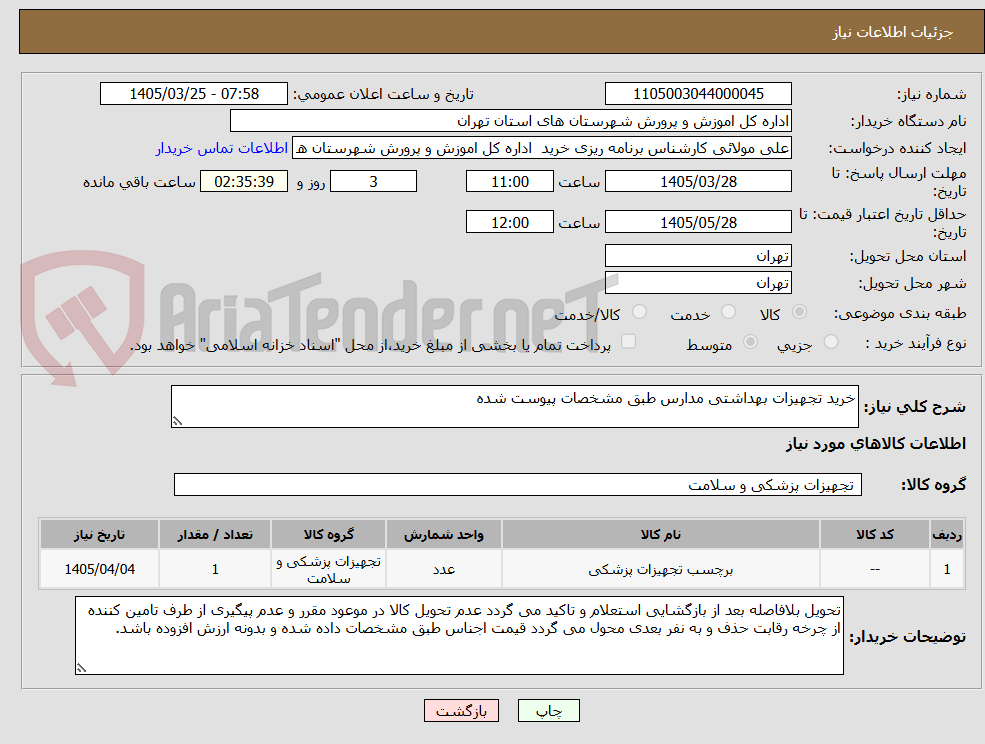Screen dimensions: 985x744
Task: Click the طبقه بندی موضوعی label
Action: 900,313
